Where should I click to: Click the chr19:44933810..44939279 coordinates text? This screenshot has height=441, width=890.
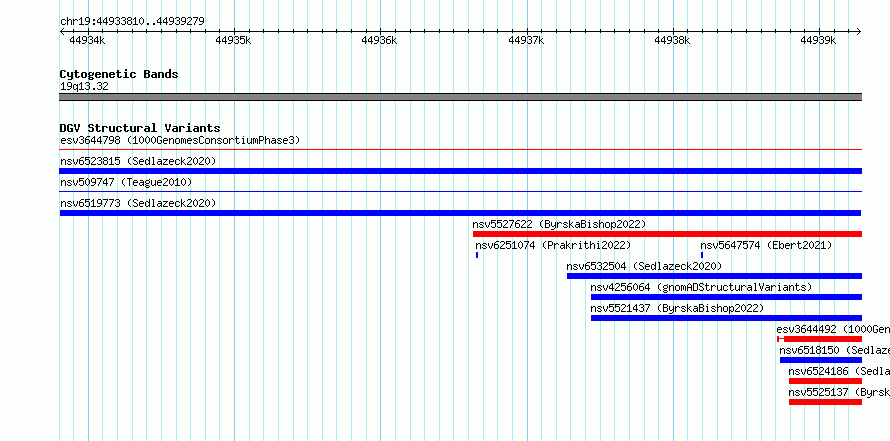click(132, 22)
